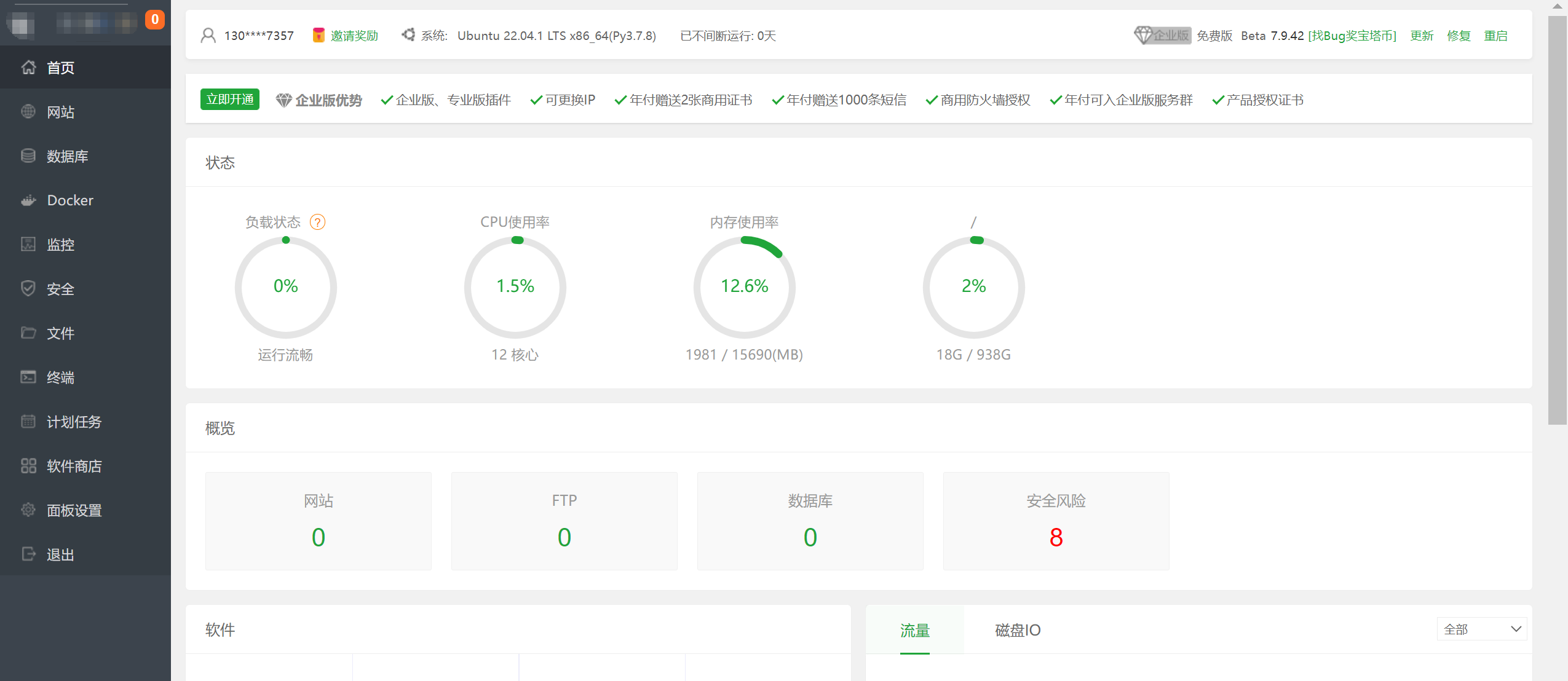Launch the 终端 page
1568x681 pixels.
click(x=85, y=377)
